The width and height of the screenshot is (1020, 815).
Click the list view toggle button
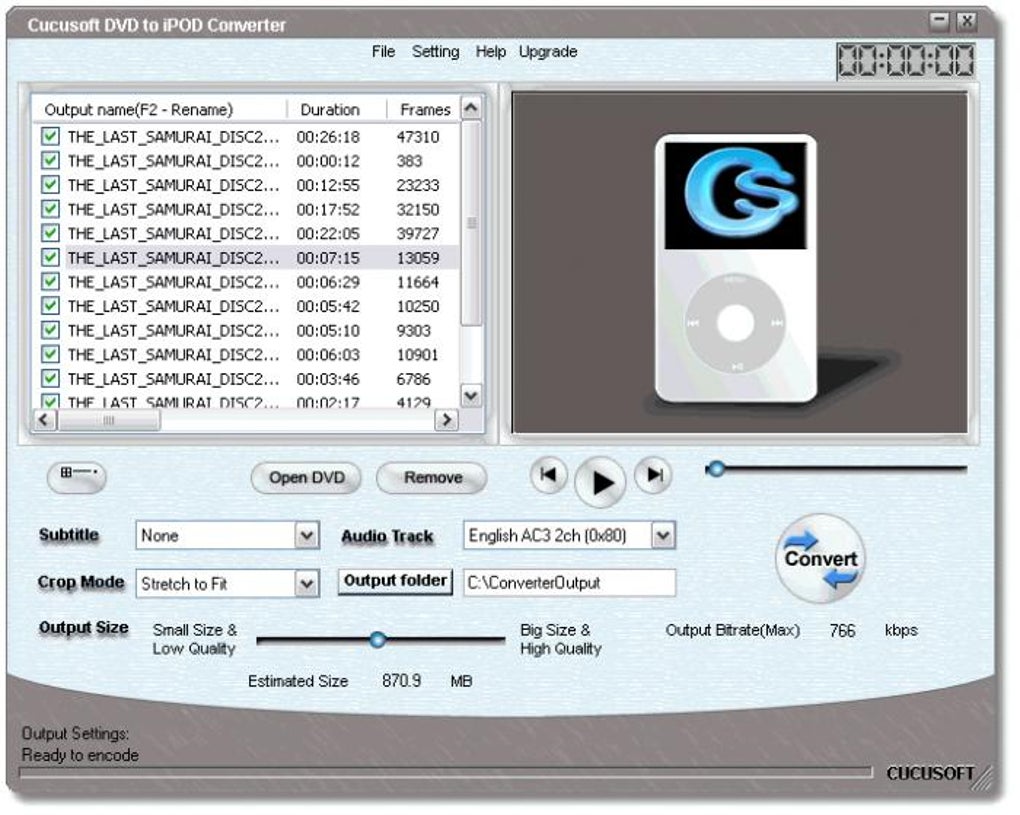[x=77, y=475]
